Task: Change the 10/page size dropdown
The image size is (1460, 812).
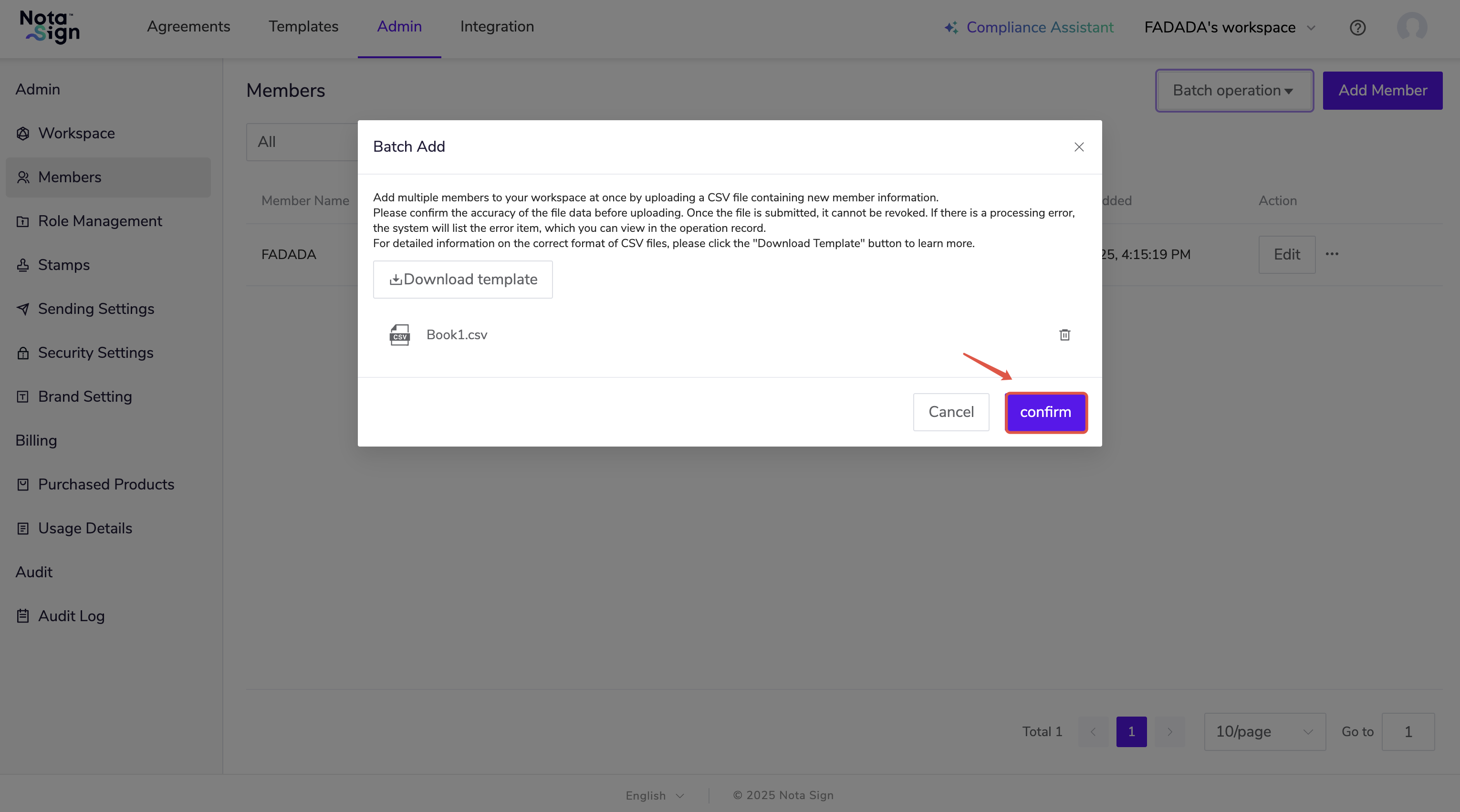Action: tap(1264, 731)
